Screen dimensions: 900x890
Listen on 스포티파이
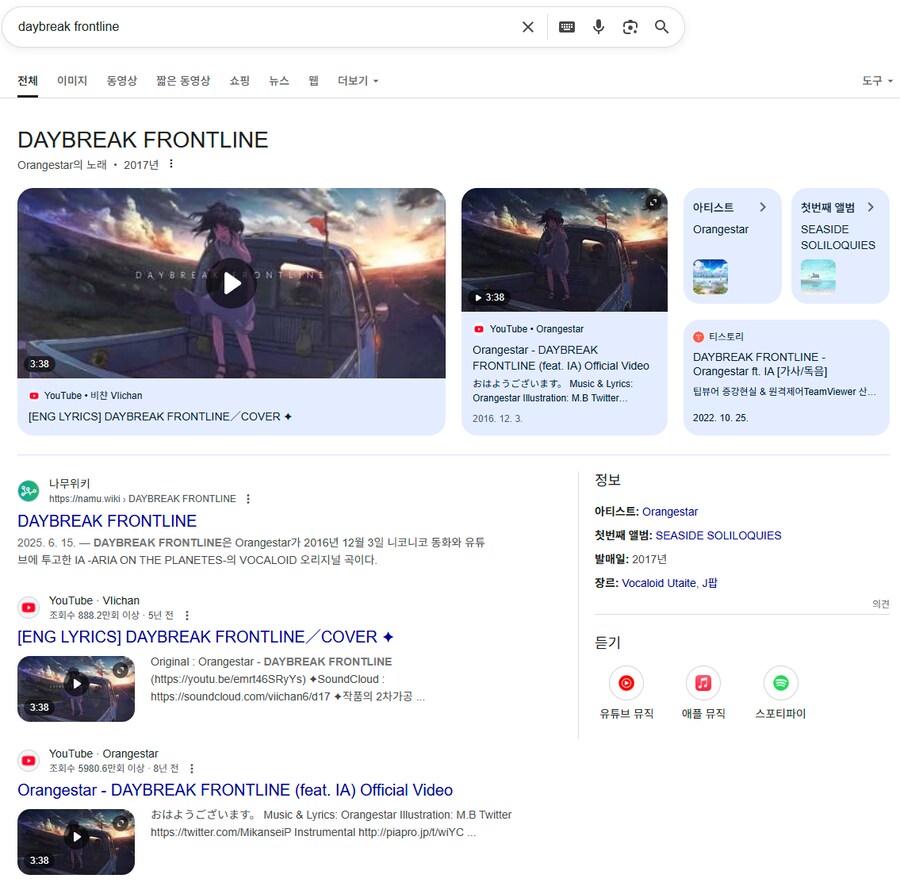781,693
